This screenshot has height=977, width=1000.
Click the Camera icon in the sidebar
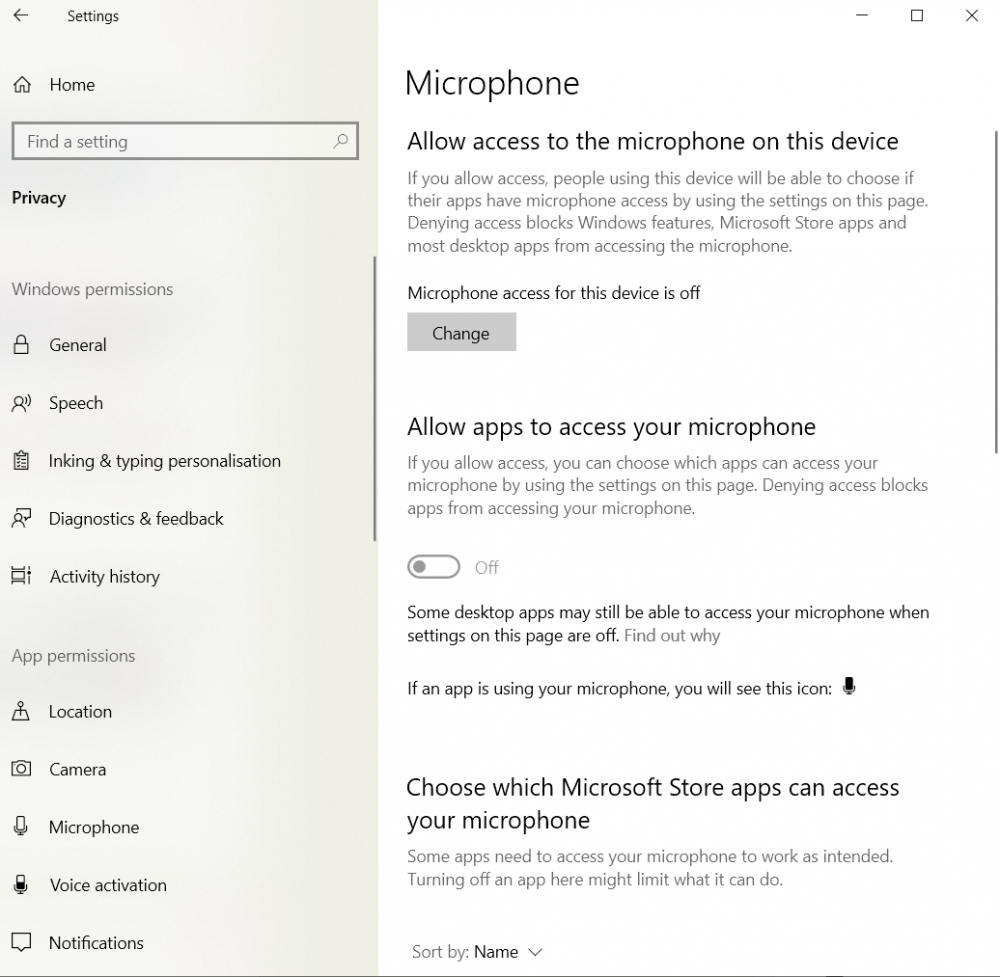(21, 768)
